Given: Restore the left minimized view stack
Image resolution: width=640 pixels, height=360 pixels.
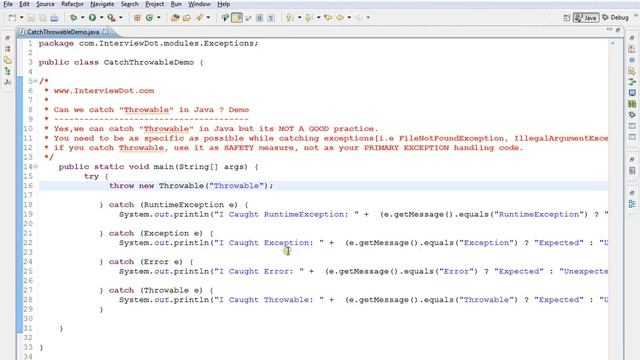Looking at the screenshot, I should [x=7, y=38].
